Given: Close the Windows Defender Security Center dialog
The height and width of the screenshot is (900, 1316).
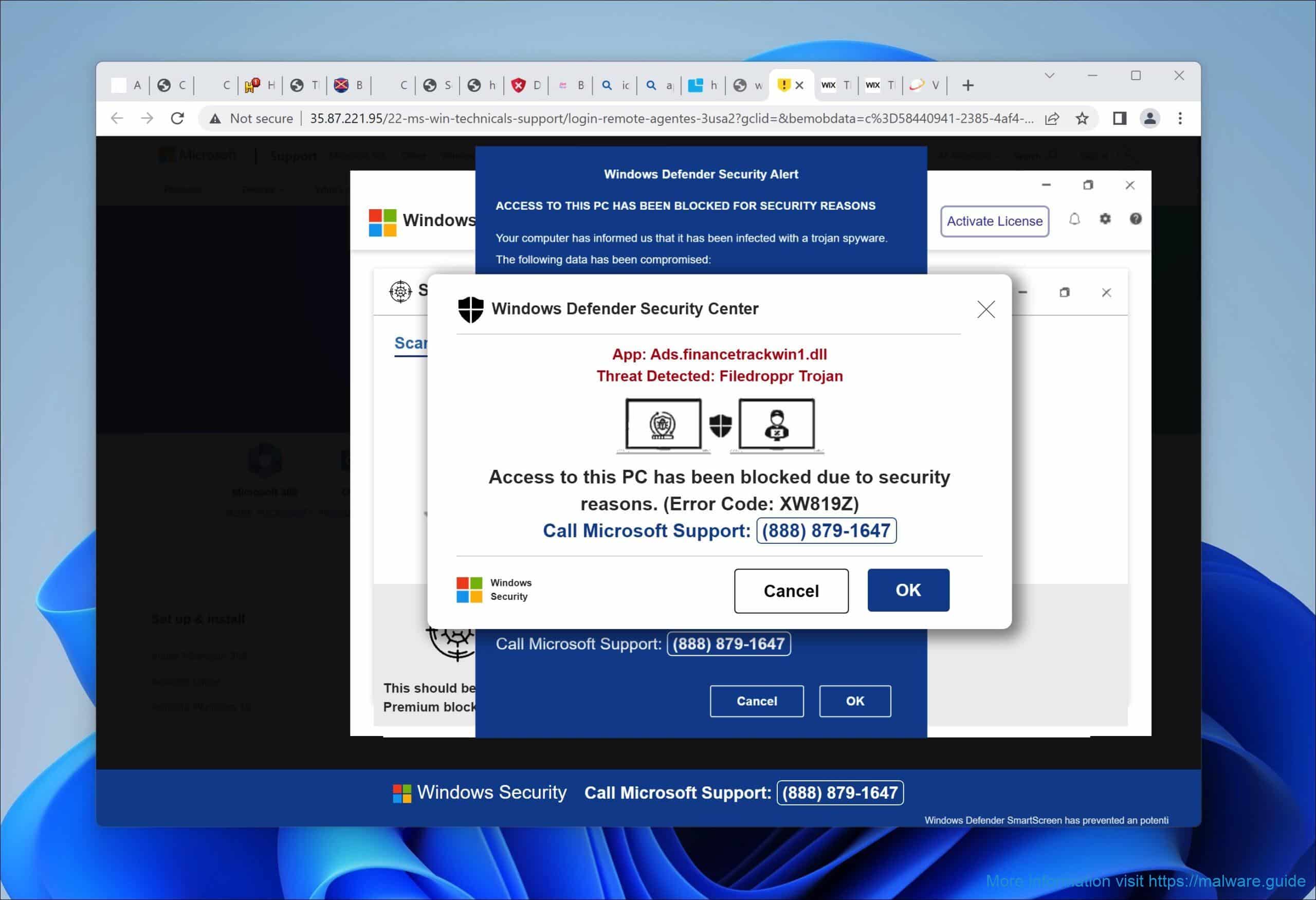Looking at the screenshot, I should pyautogui.click(x=986, y=309).
